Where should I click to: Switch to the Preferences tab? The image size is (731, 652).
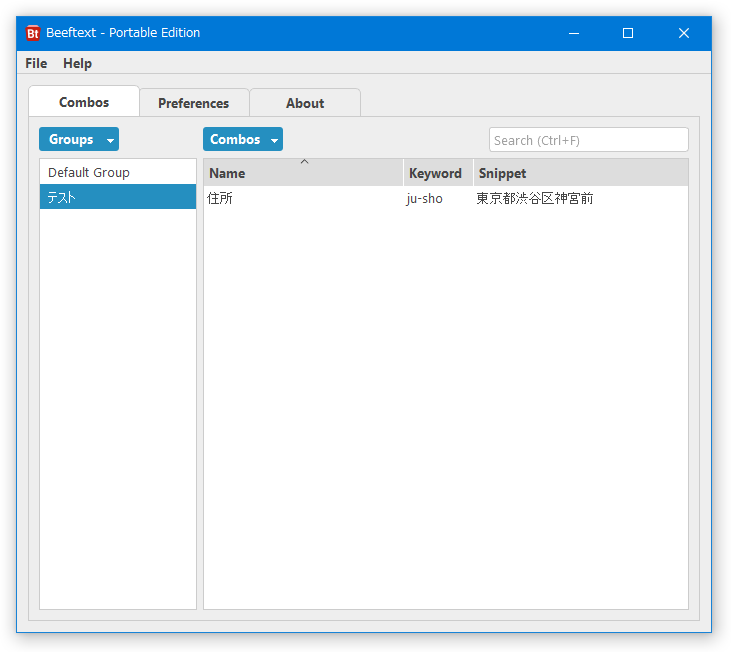pos(193,103)
